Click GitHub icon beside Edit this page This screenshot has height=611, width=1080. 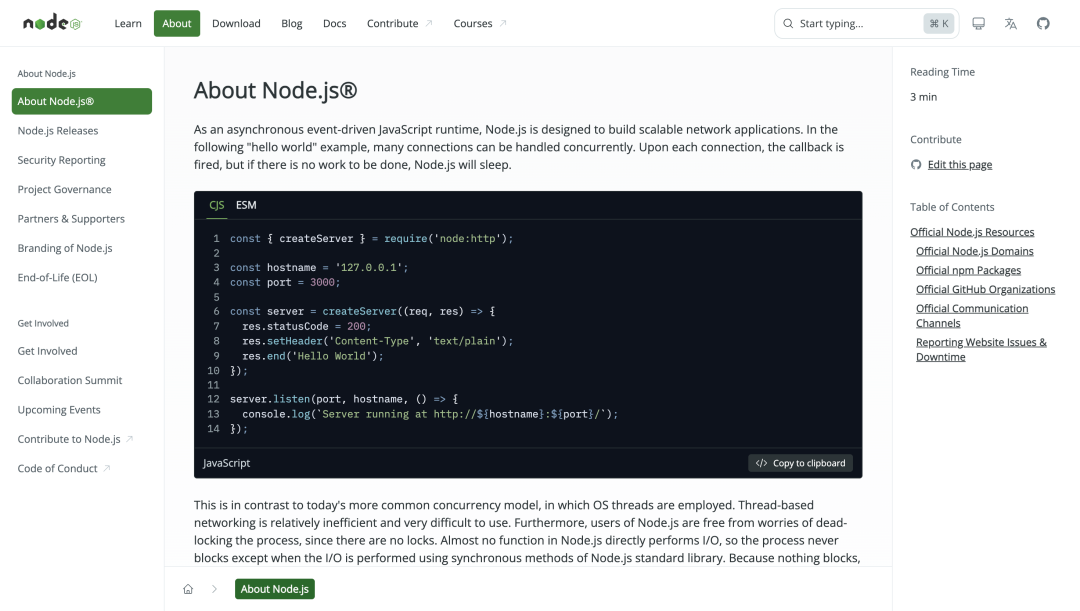915,165
